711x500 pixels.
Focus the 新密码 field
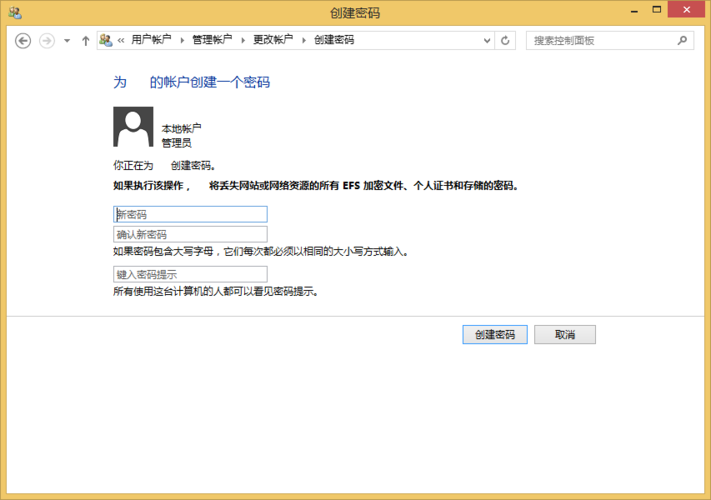coord(190,214)
